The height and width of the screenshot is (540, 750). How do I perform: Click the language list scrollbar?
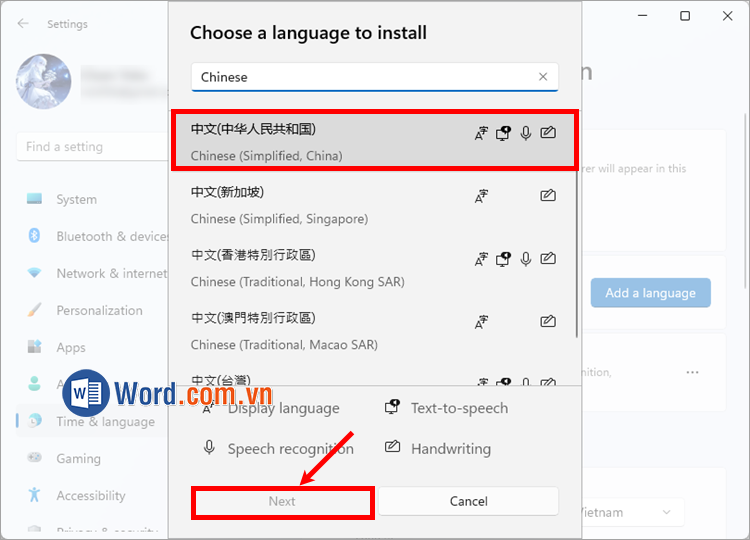point(577,253)
